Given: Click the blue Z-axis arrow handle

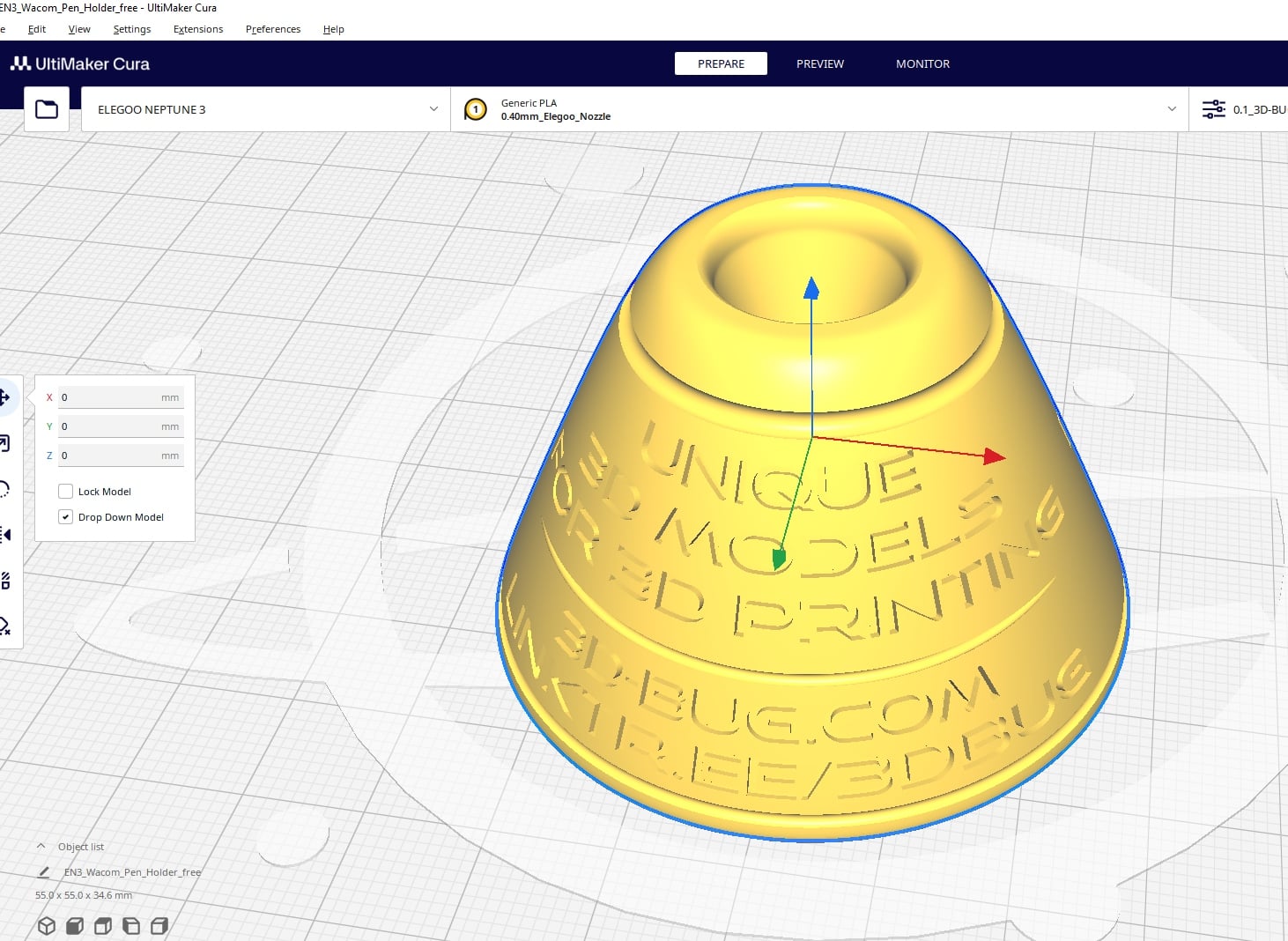Looking at the screenshot, I should pyautogui.click(x=811, y=287).
